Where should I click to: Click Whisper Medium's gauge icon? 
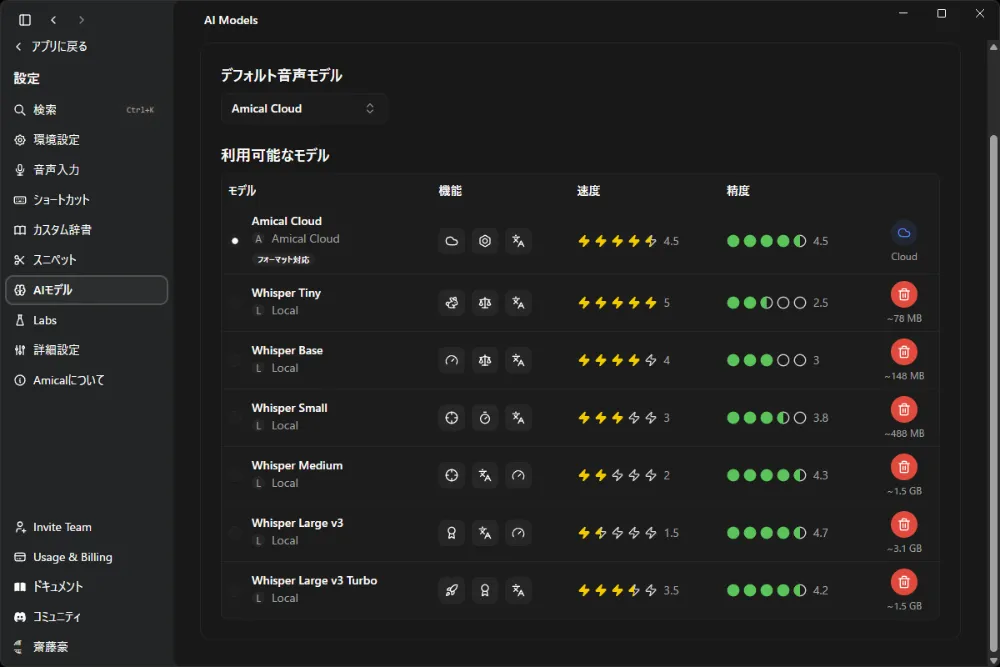518,475
